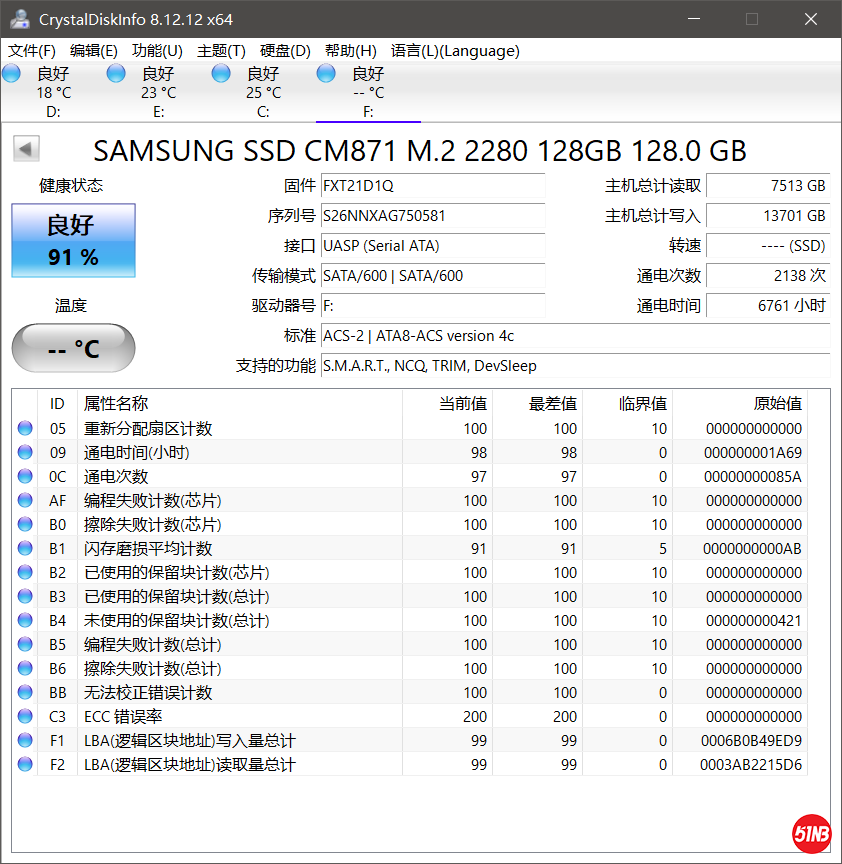
Task: Select the D: drive status icon
Action: [12, 73]
